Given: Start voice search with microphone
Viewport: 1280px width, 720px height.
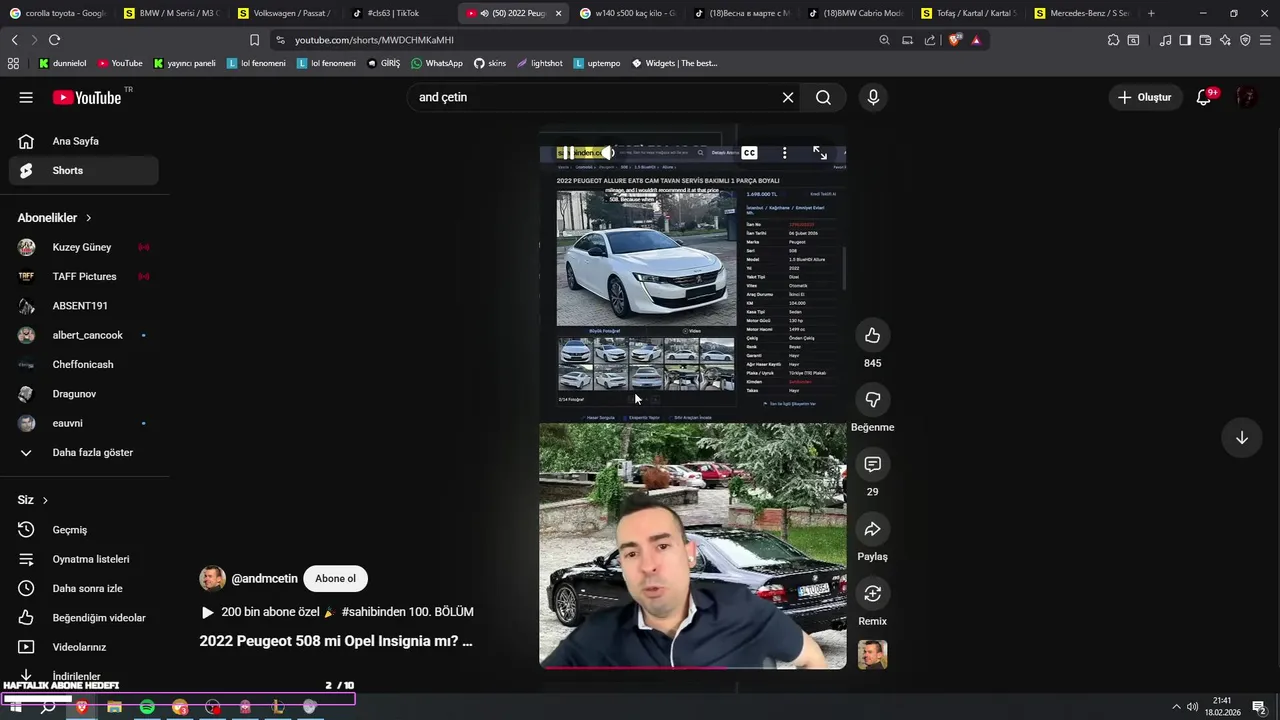Looking at the screenshot, I should tap(873, 97).
